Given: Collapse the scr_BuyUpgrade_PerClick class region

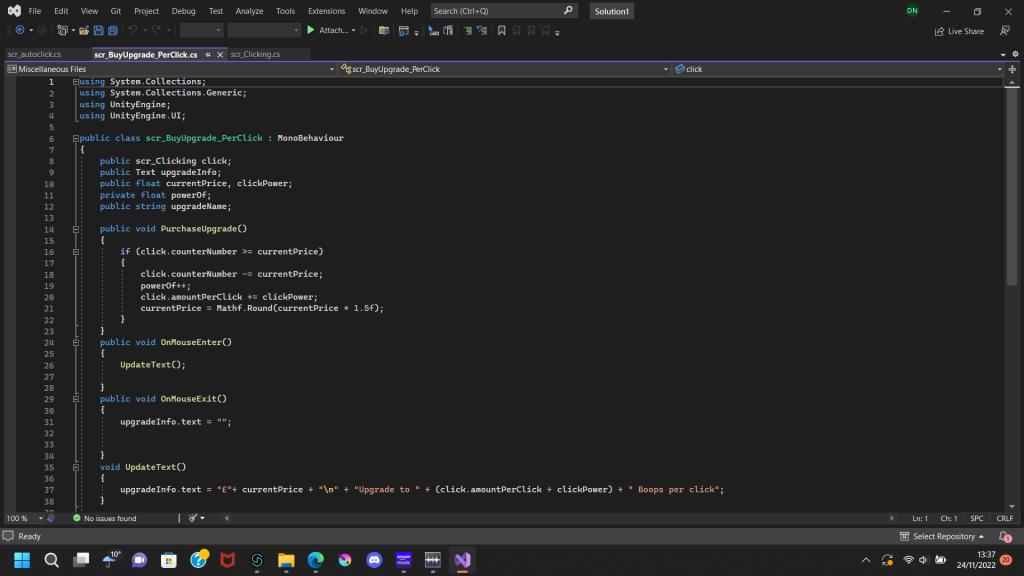Looking at the screenshot, I should point(74,138).
